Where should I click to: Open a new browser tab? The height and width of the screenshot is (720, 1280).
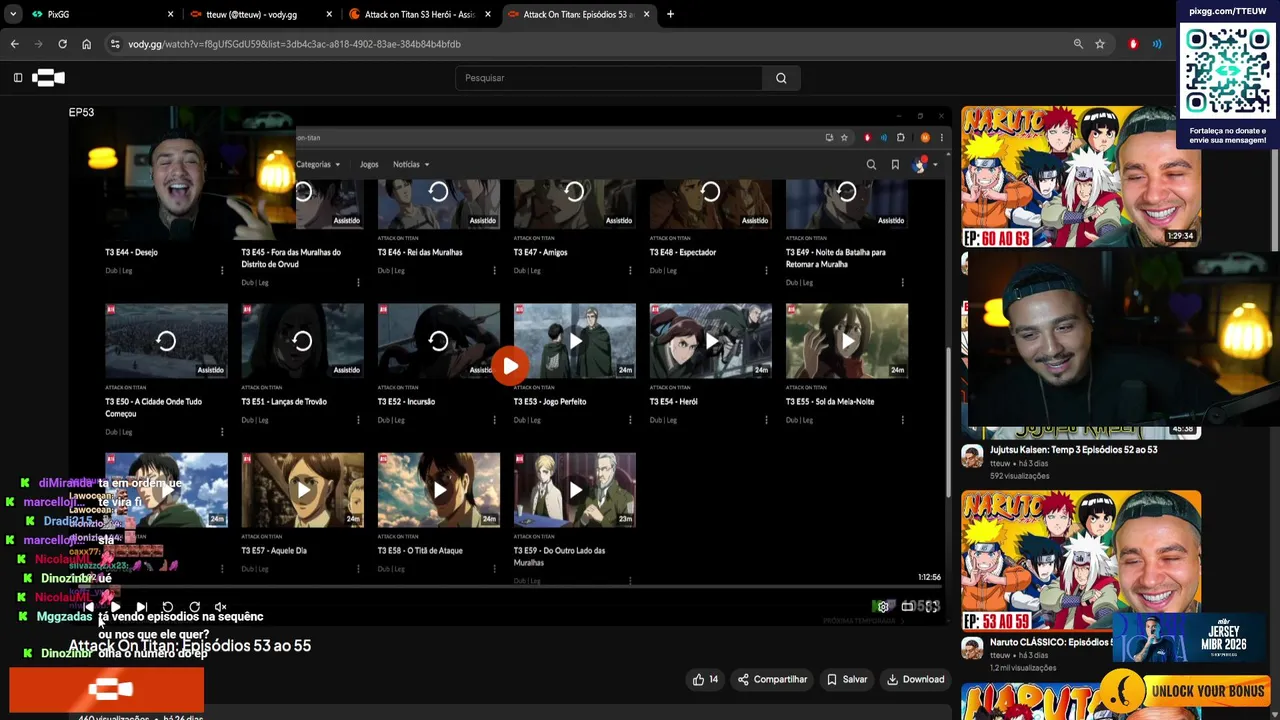click(670, 14)
